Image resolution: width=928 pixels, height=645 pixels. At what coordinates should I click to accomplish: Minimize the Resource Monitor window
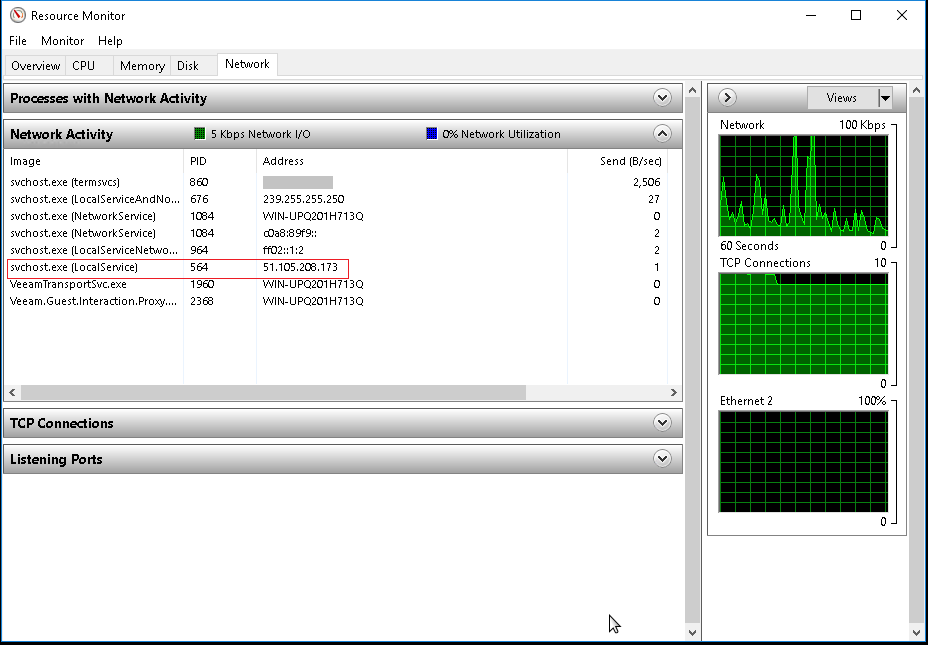coord(811,15)
